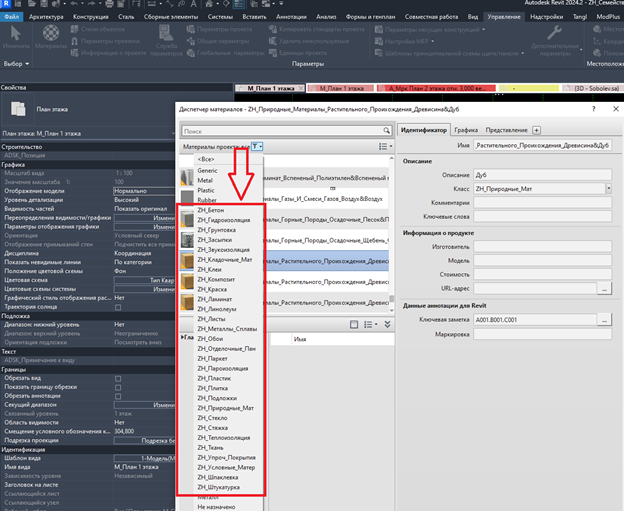Open project materials list view options dropdown
Viewport: 624px width, 511px height.
[x=385, y=146]
